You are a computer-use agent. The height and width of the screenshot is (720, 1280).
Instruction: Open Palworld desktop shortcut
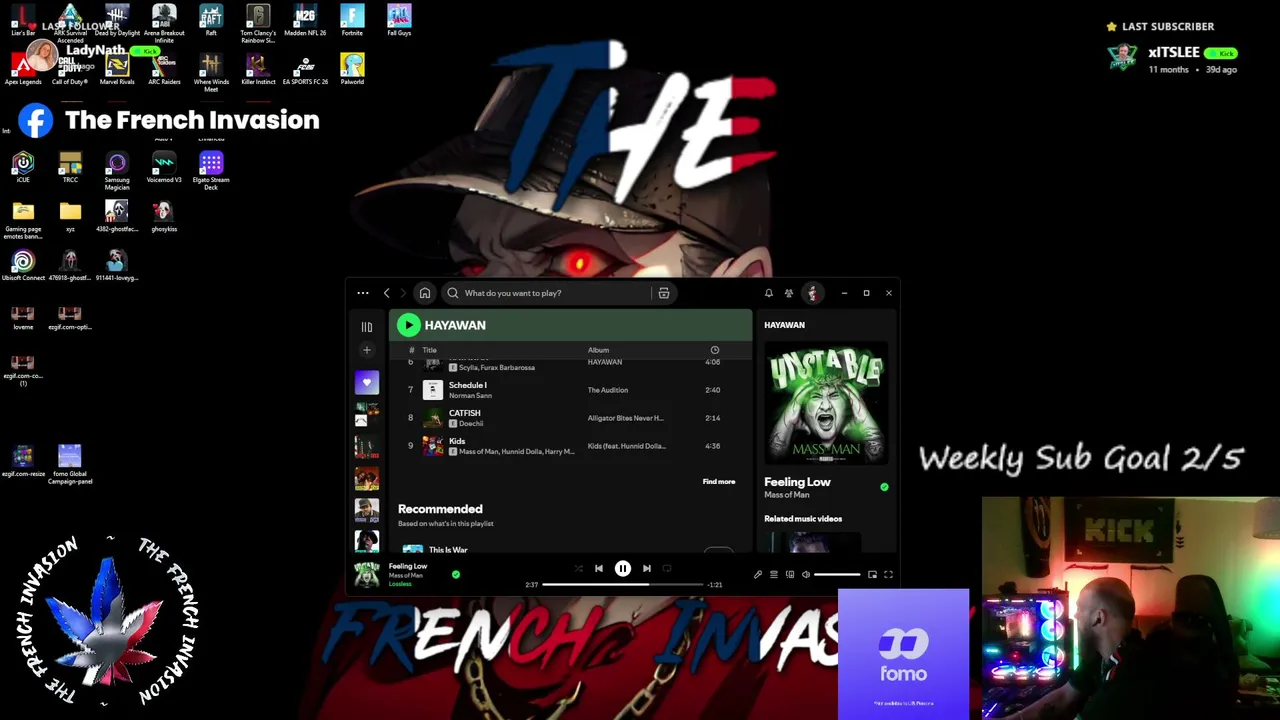[x=352, y=69]
